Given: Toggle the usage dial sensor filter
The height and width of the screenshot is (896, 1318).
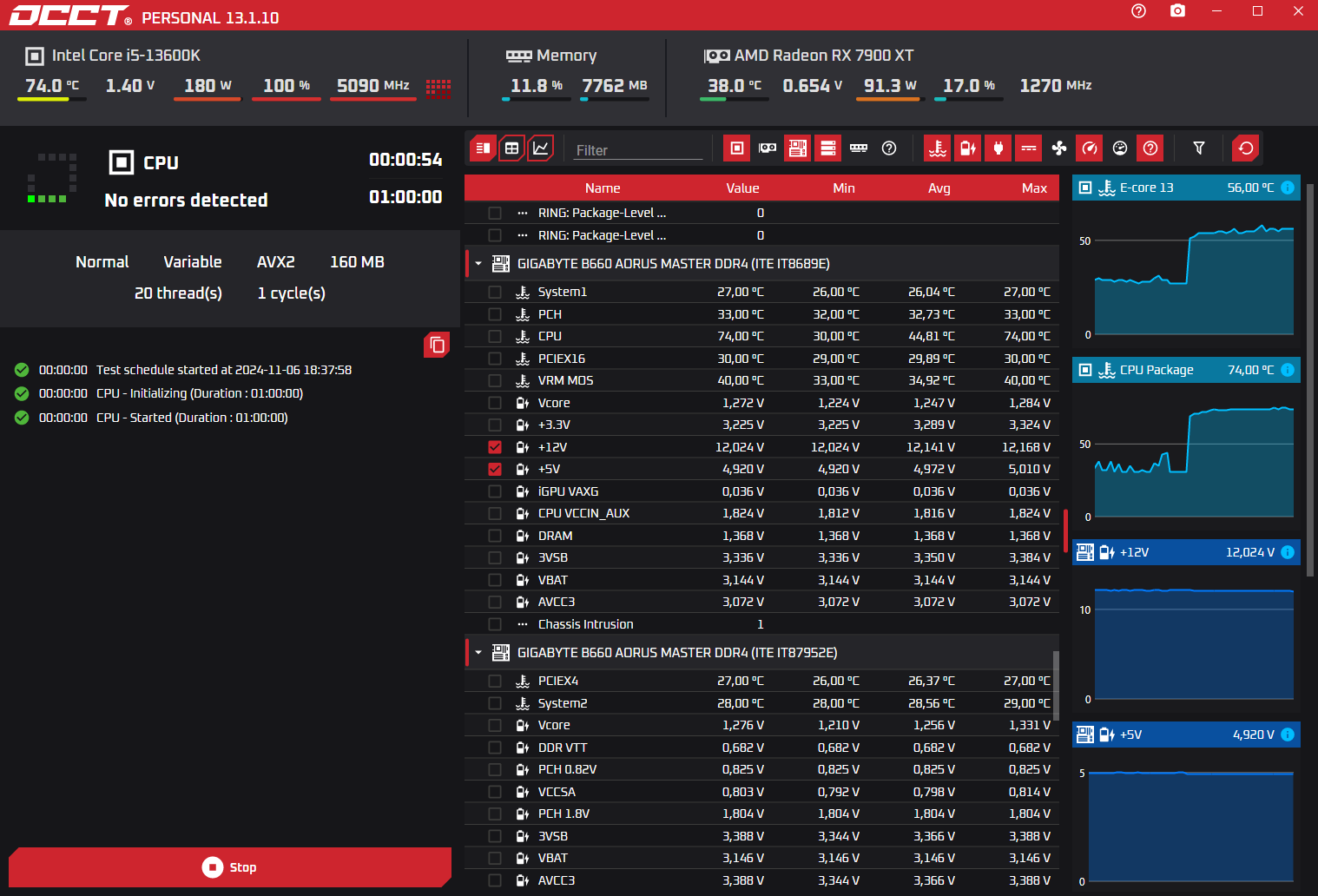Looking at the screenshot, I should point(1120,148).
